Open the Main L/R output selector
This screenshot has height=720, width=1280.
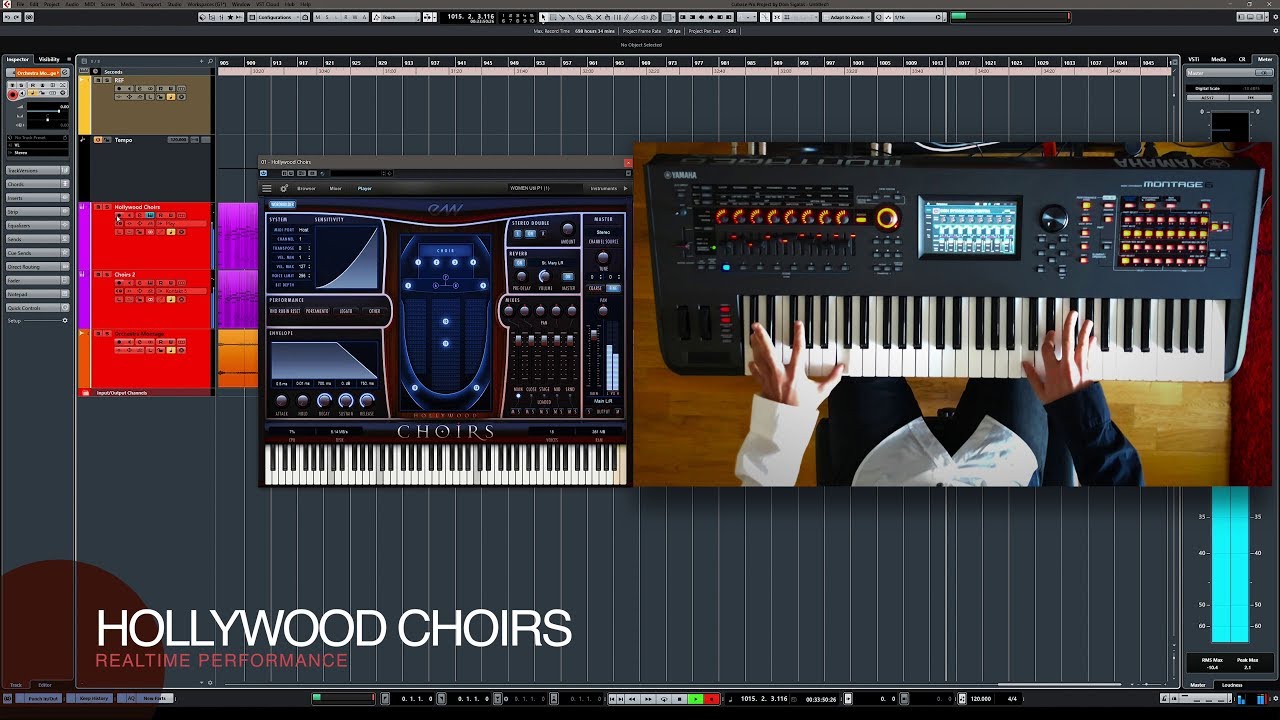603,401
